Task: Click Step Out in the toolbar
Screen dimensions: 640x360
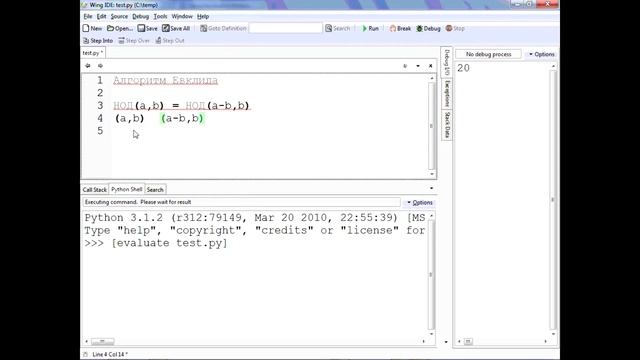Action: coord(170,40)
